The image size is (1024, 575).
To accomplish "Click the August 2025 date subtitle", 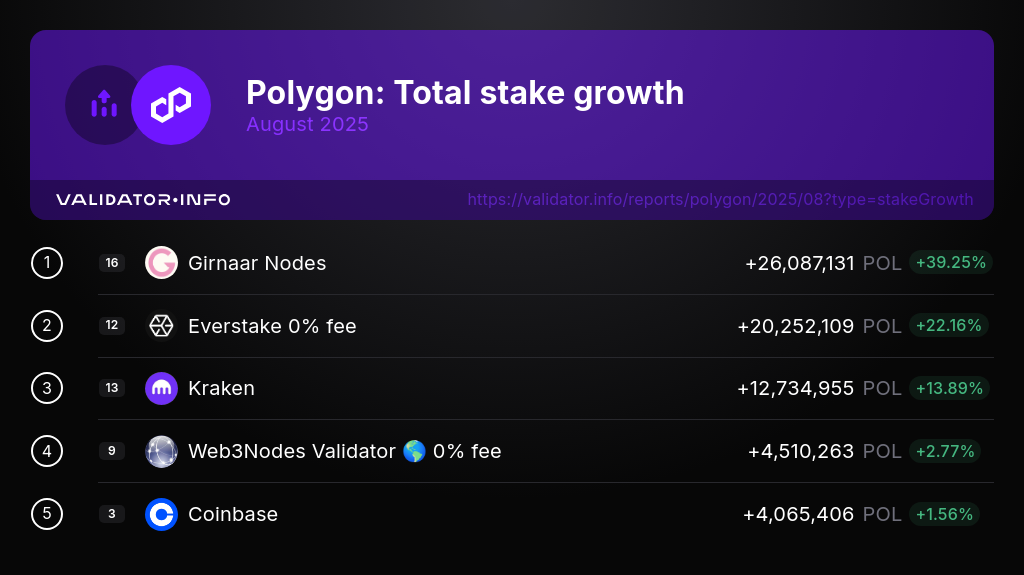I will [307, 125].
